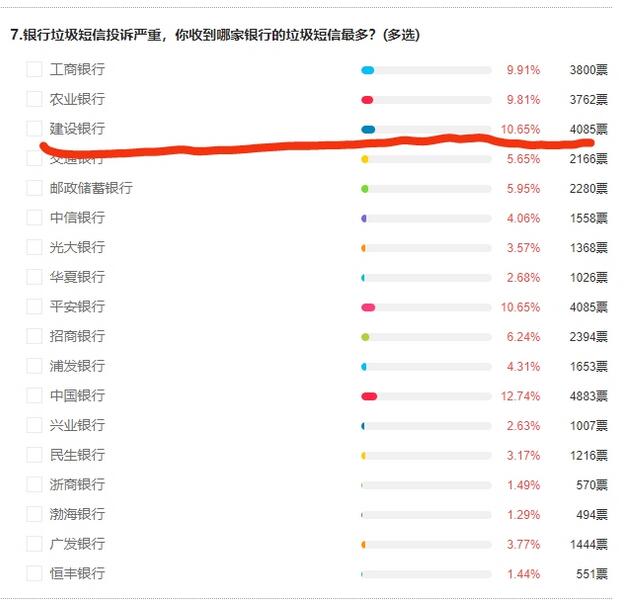The height and width of the screenshot is (604, 625).
Task: Check the box beside 中信银行
Action: tap(34, 218)
